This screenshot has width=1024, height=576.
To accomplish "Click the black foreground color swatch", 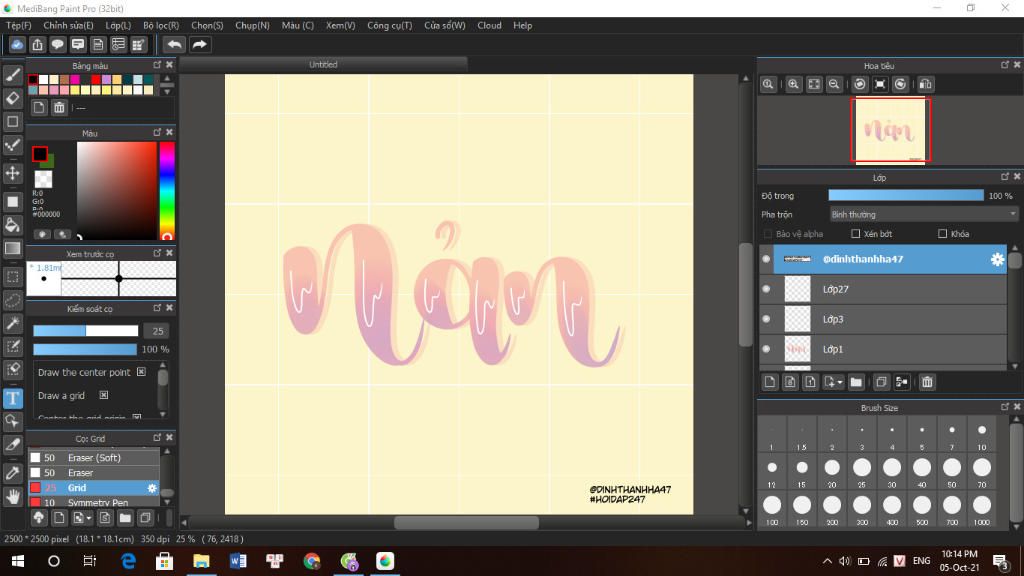I will pos(40,153).
